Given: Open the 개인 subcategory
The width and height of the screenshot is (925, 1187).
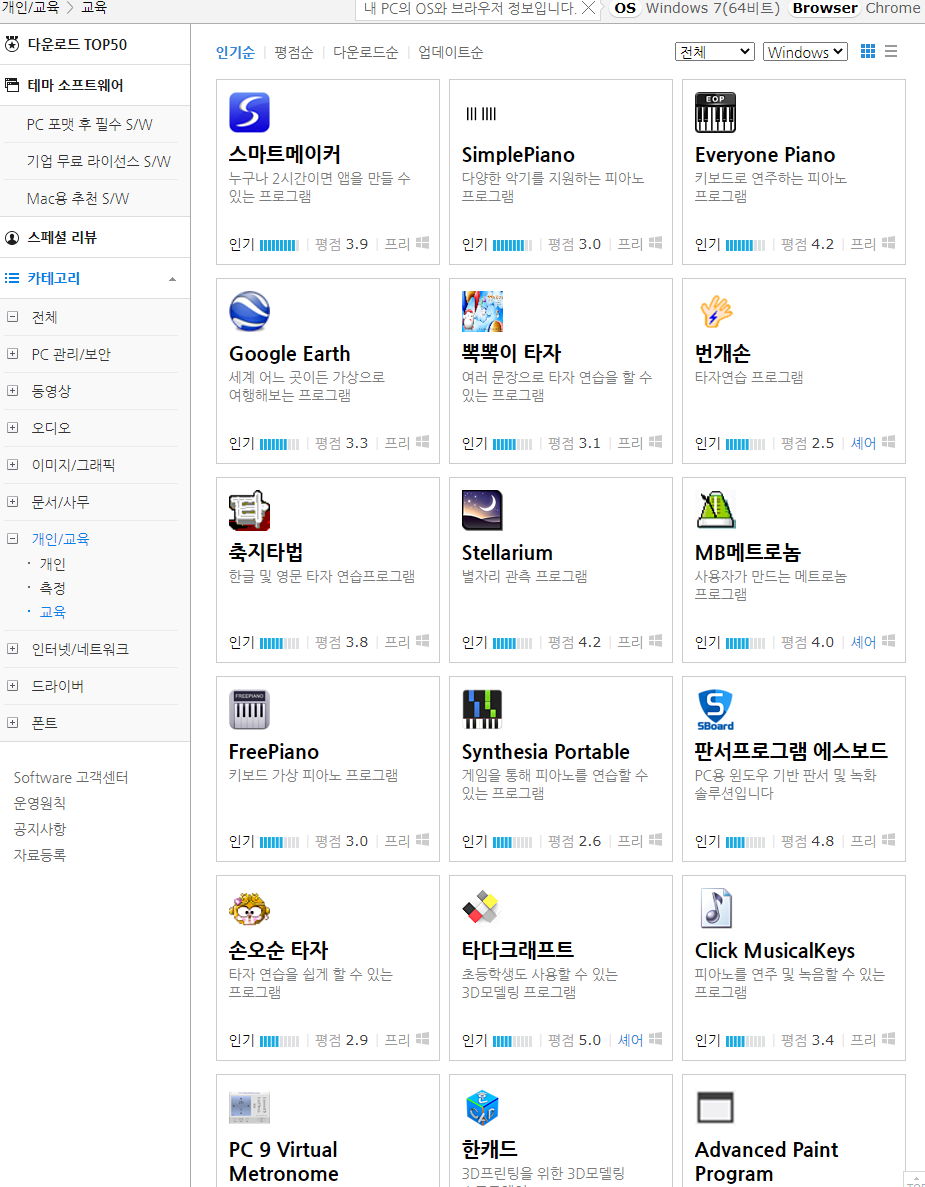Looking at the screenshot, I should point(52,564).
